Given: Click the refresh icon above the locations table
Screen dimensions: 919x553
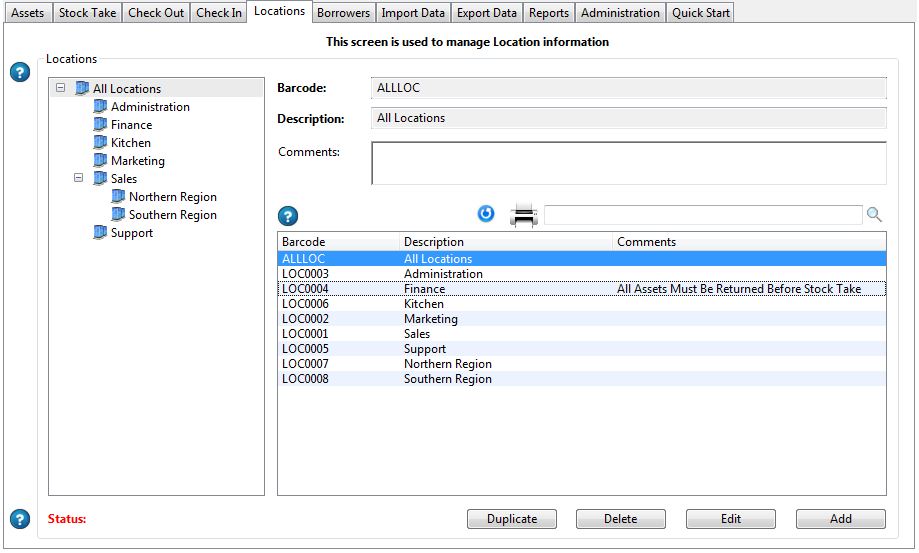Looking at the screenshot, I should tap(486, 213).
